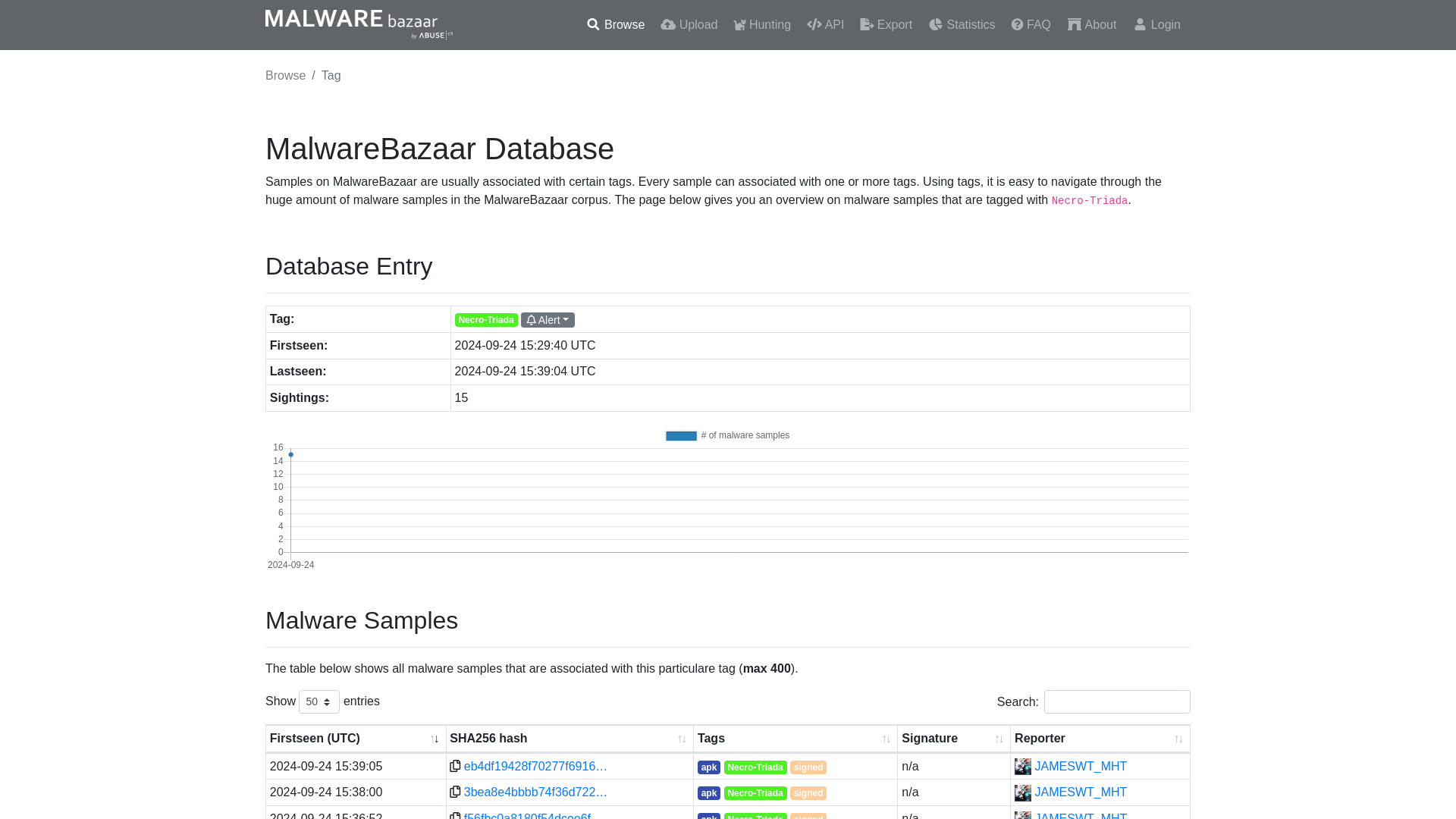Viewport: 1456px width, 819px height.
Task: Copy hash eb4df19428f70277f6916 to clipboard
Action: [x=455, y=766]
